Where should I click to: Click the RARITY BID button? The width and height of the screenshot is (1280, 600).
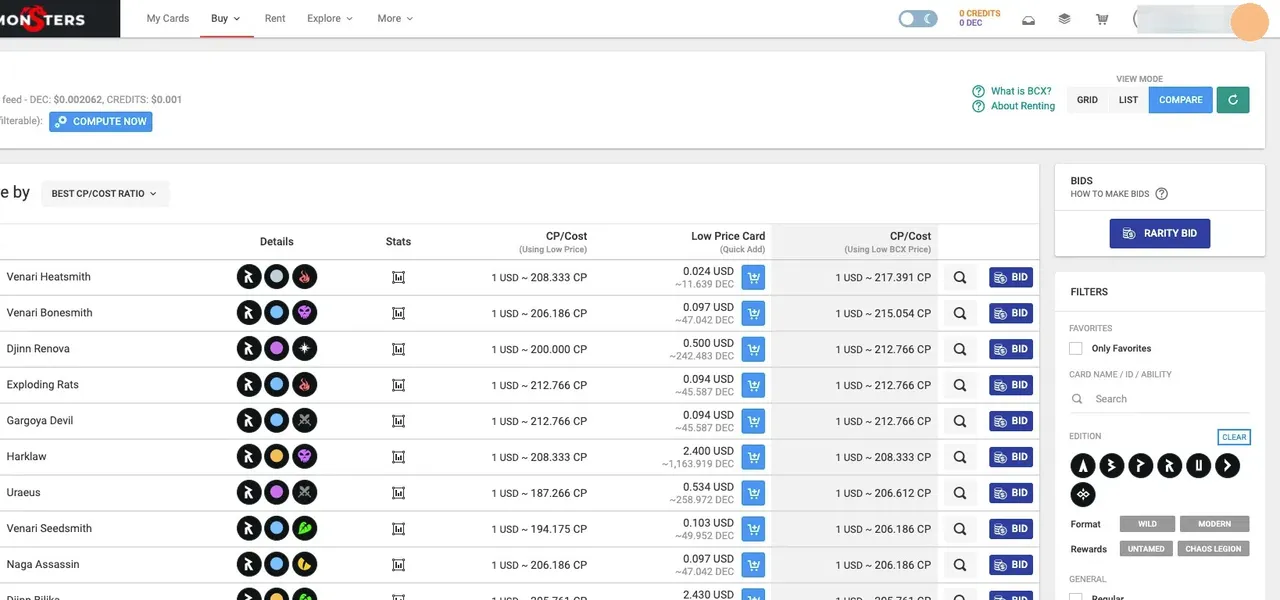tap(1160, 233)
